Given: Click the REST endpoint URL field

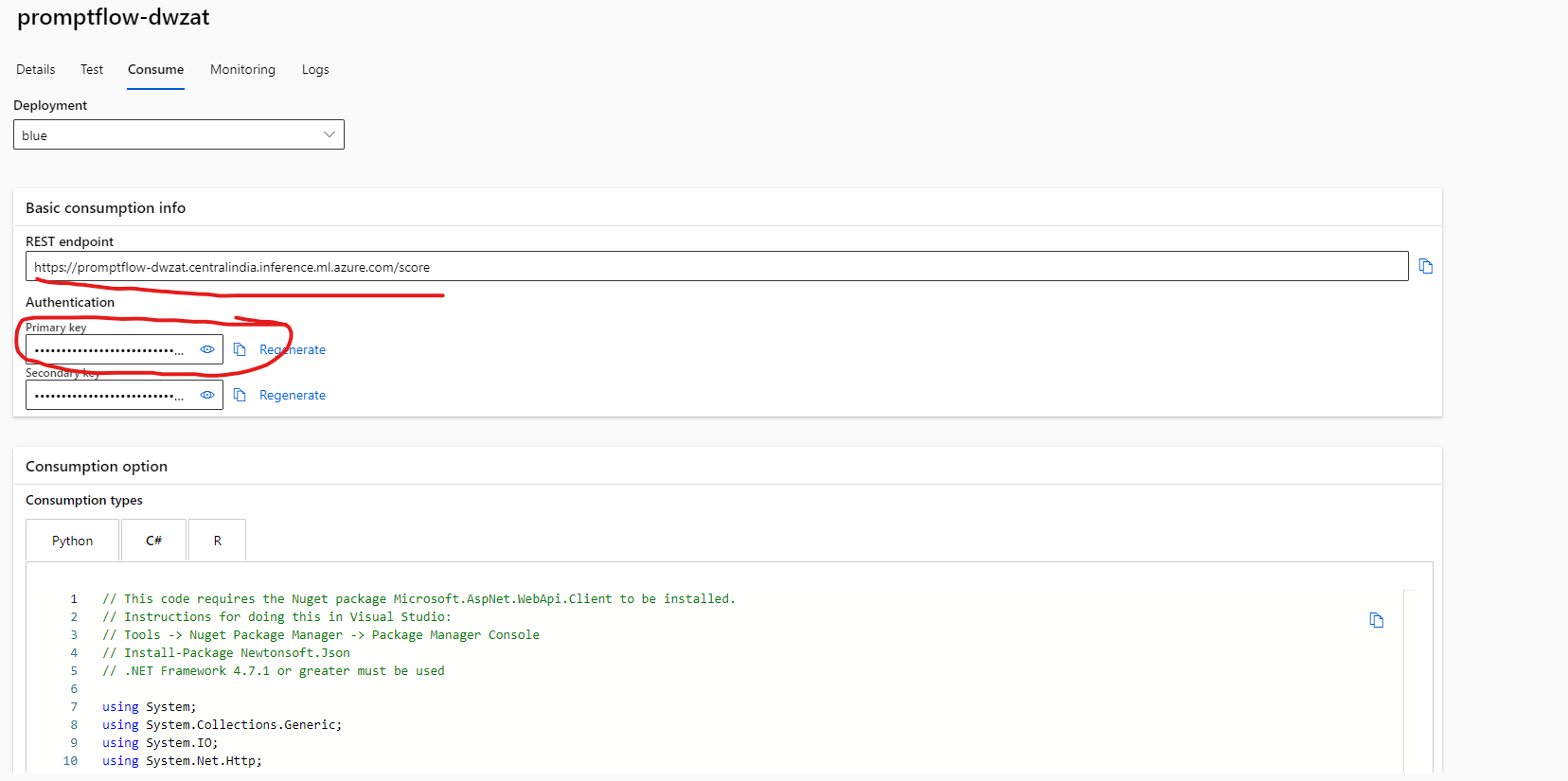Looking at the screenshot, I should click(x=717, y=266).
